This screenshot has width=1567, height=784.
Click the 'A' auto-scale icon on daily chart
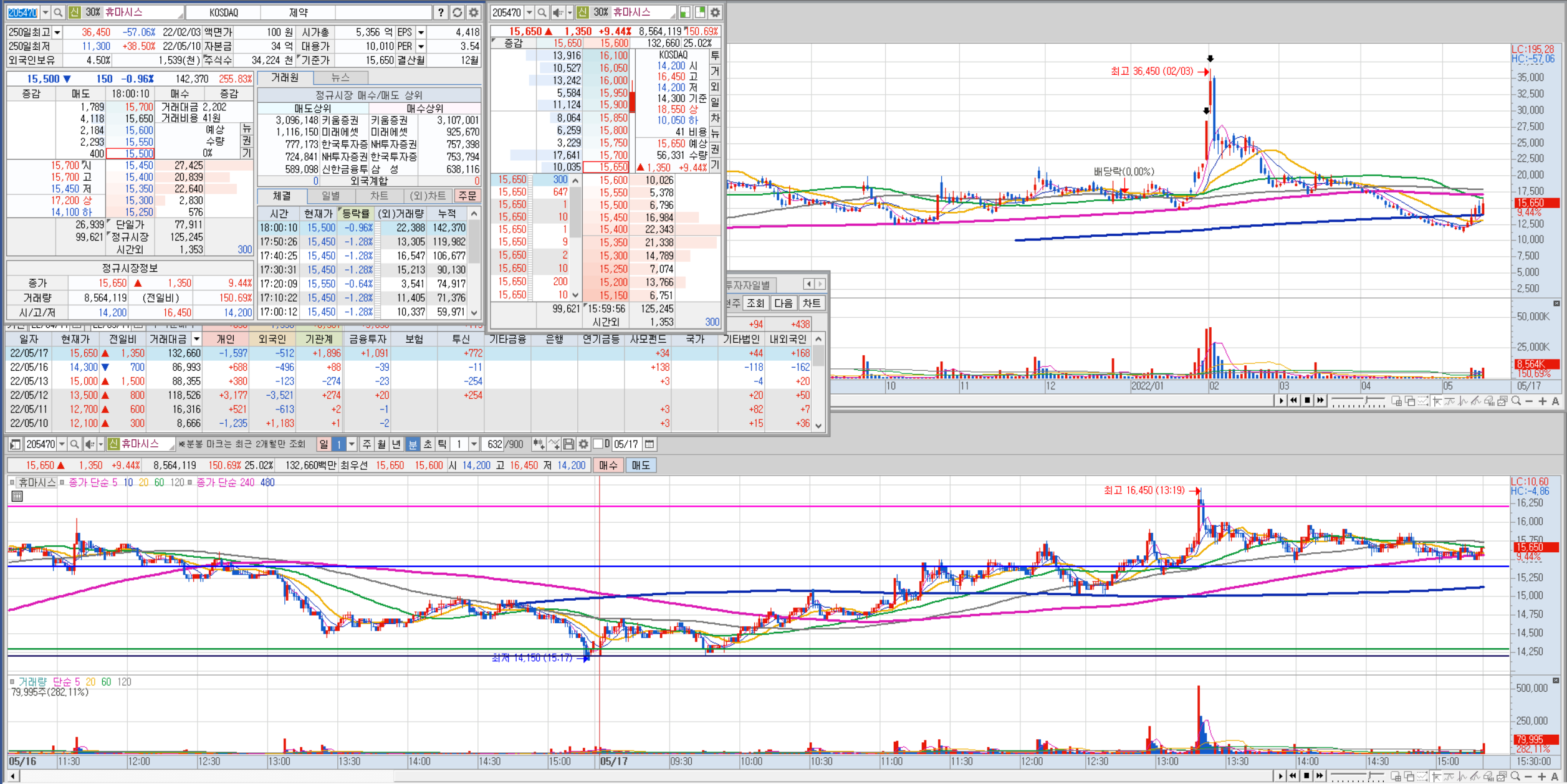[1555, 401]
